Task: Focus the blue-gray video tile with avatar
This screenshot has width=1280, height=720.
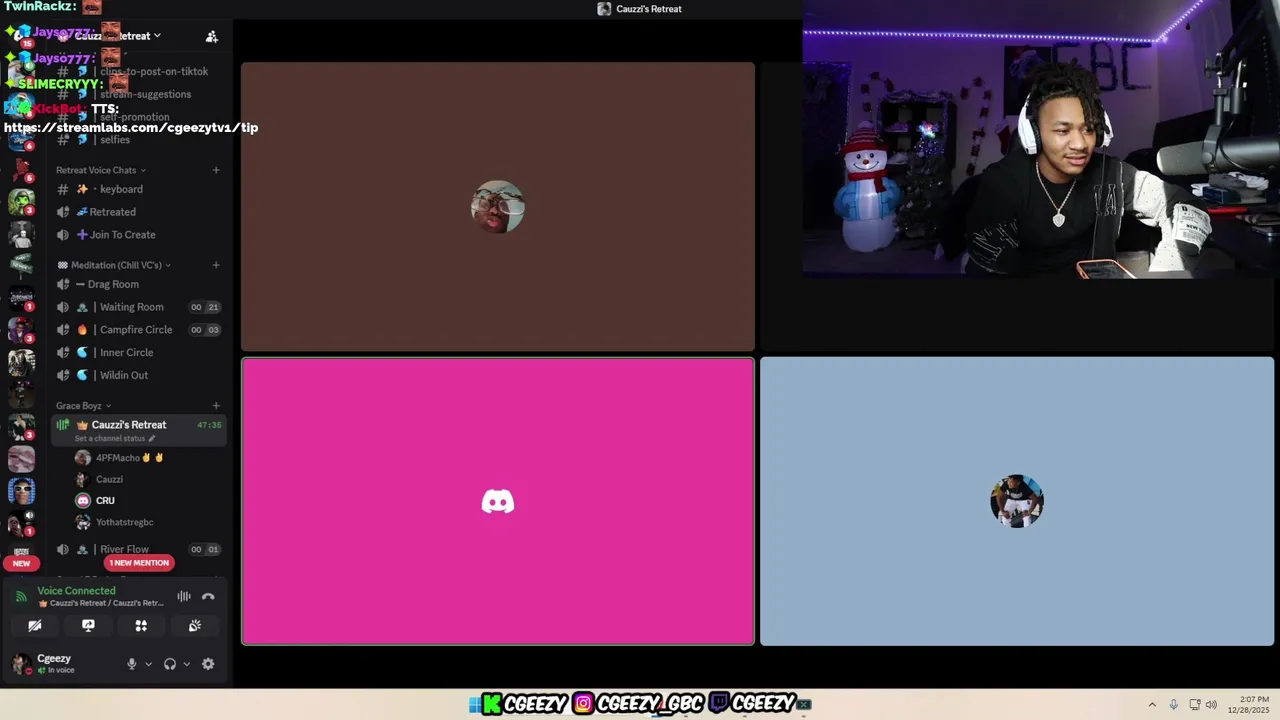Action: pyautogui.click(x=1017, y=501)
